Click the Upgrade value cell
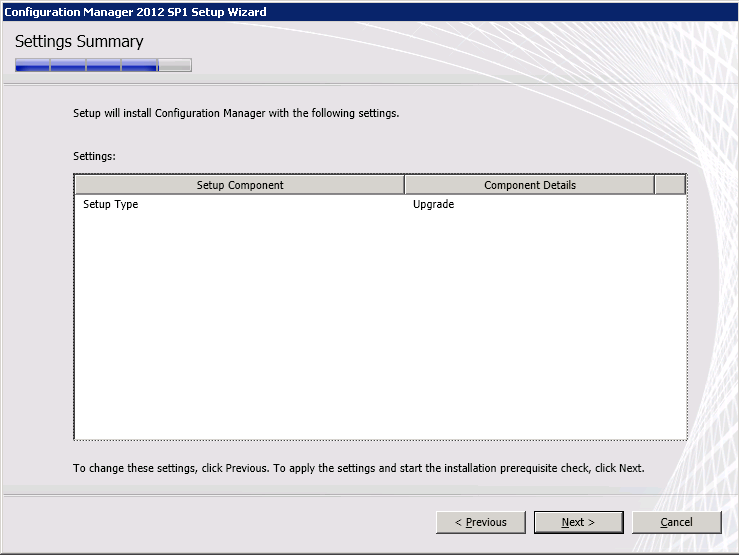Screen dimensions: 739x555 click(x=433, y=204)
